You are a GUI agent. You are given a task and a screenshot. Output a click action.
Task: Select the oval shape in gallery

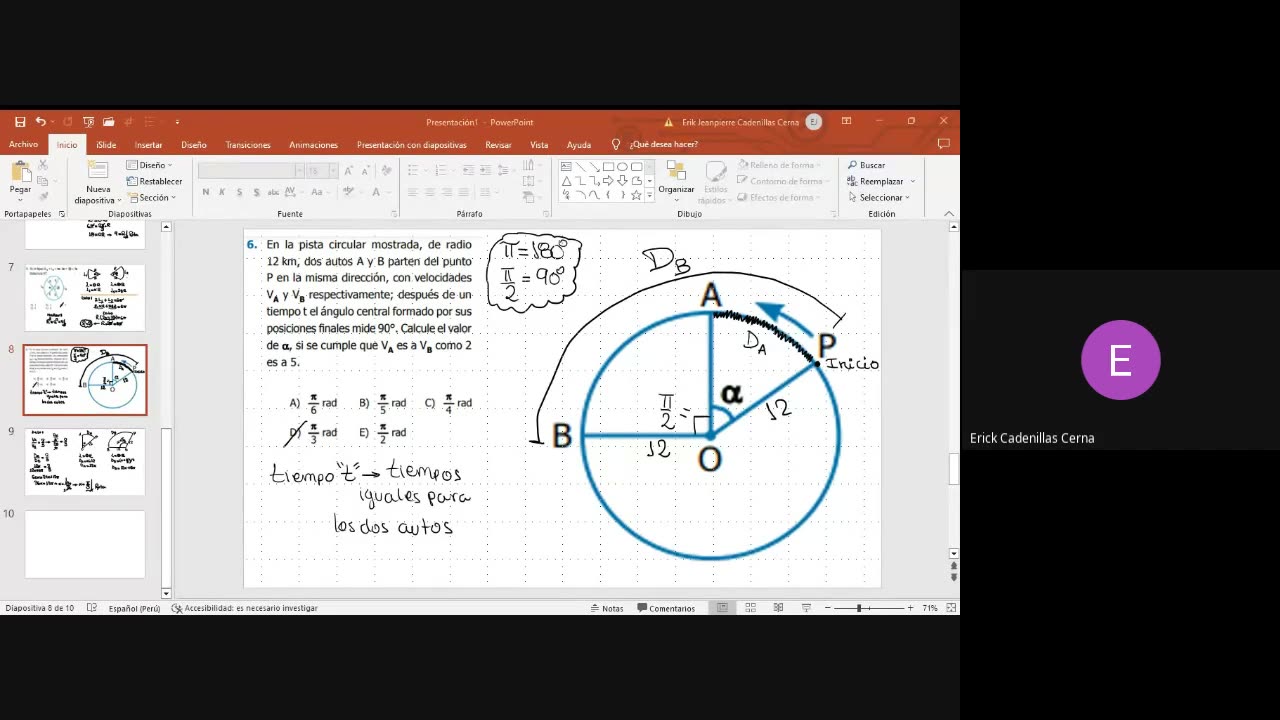coord(622,167)
